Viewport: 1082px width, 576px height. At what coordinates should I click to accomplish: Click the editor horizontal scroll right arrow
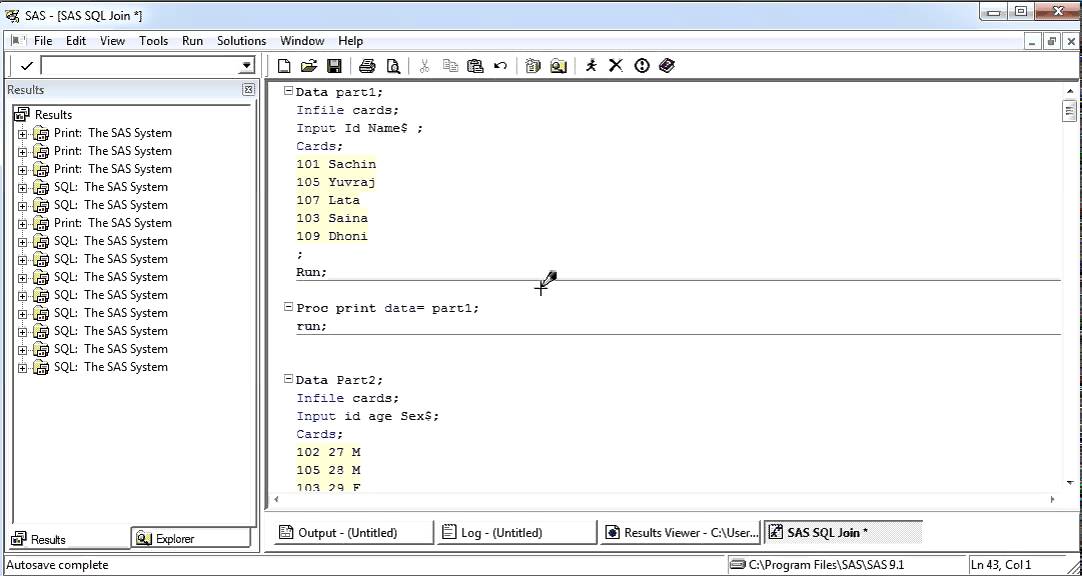1053,499
